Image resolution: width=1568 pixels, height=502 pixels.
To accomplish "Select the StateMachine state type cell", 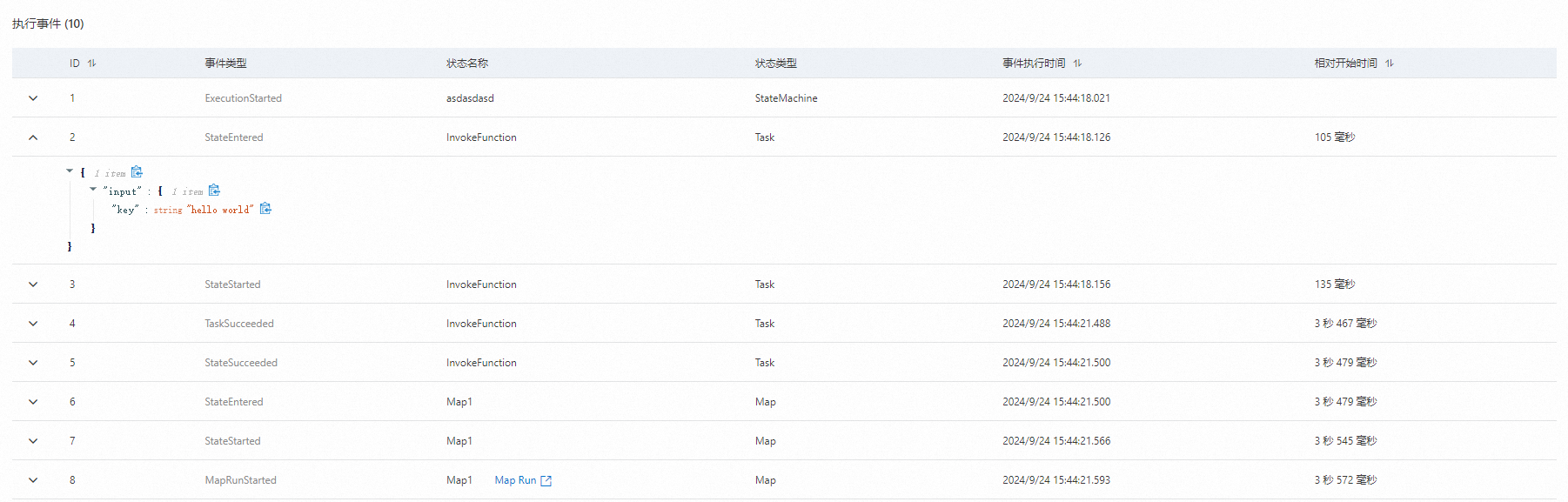I will click(786, 98).
